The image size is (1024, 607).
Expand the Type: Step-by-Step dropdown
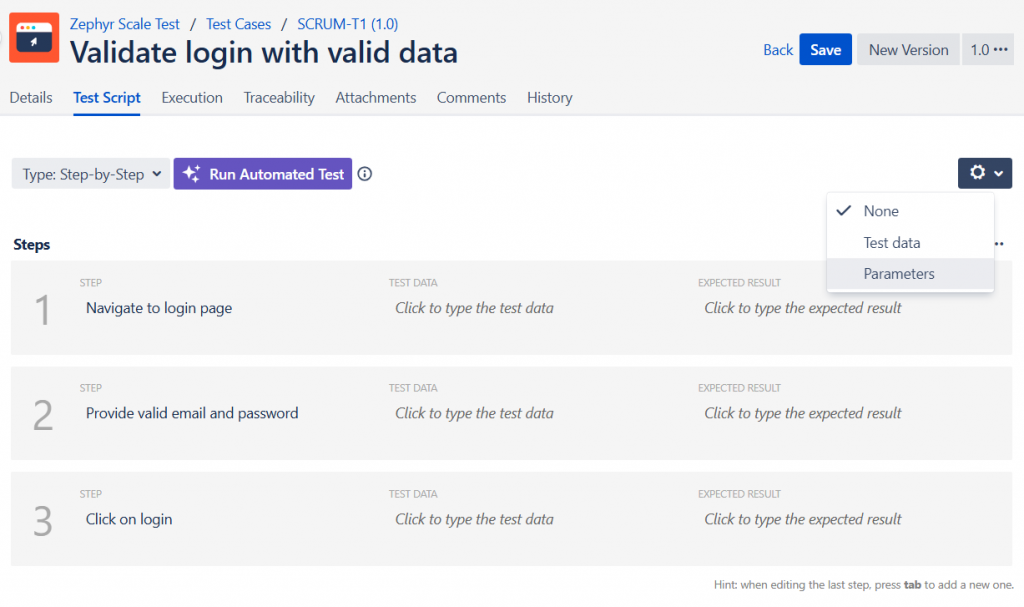pyautogui.click(x=91, y=174)
